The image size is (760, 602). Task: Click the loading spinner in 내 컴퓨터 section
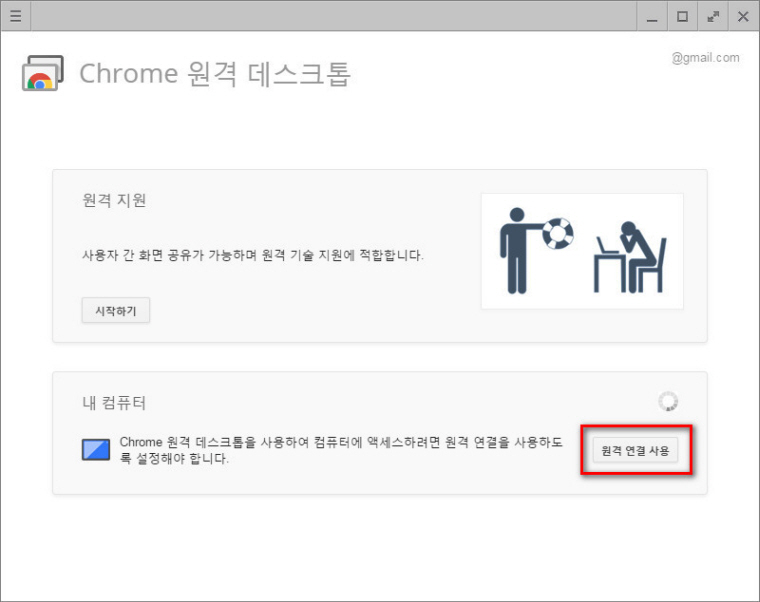(668, 401)
